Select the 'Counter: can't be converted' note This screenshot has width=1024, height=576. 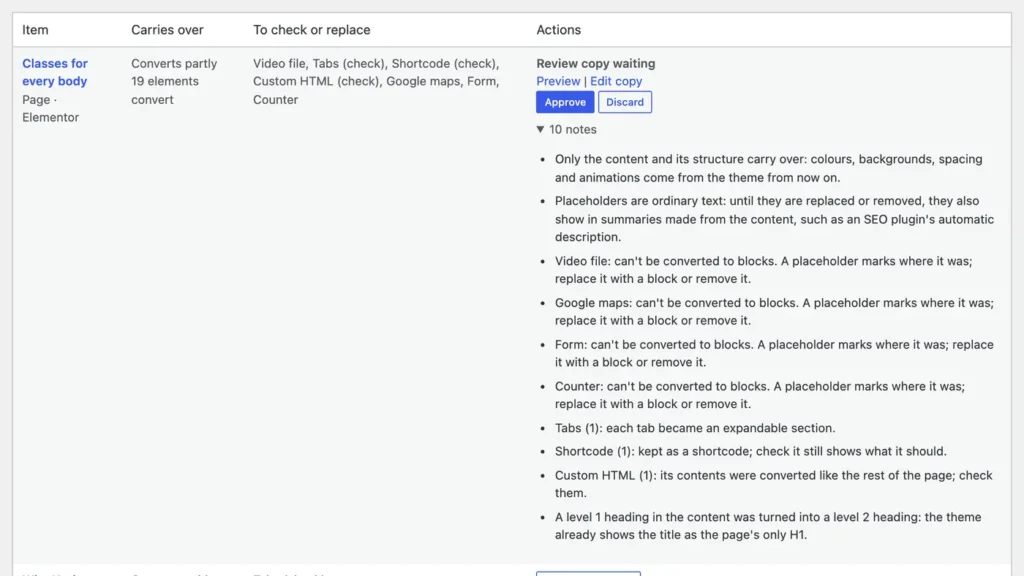click(x=760, y=395)
